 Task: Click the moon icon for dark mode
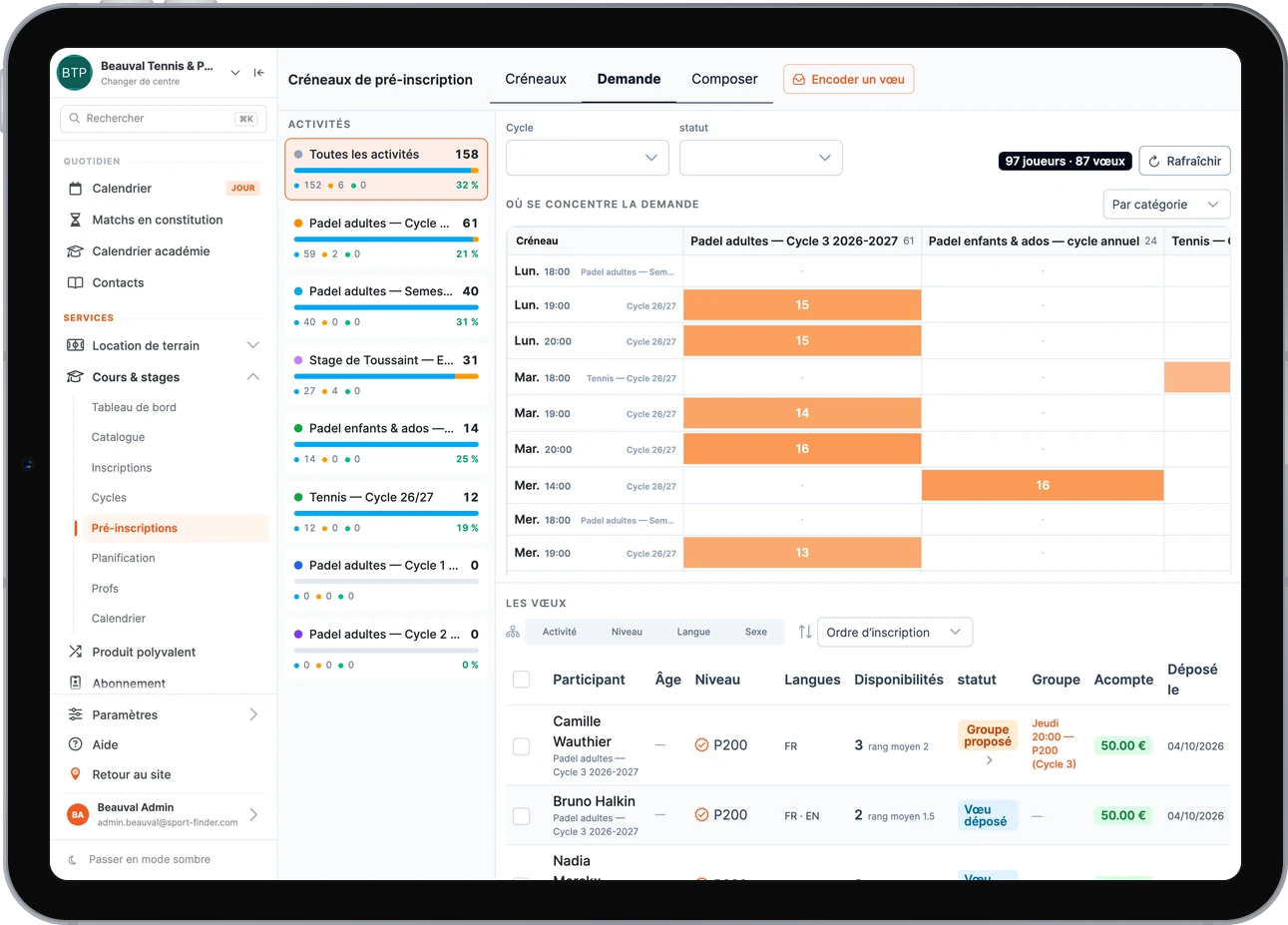point(73,859)
